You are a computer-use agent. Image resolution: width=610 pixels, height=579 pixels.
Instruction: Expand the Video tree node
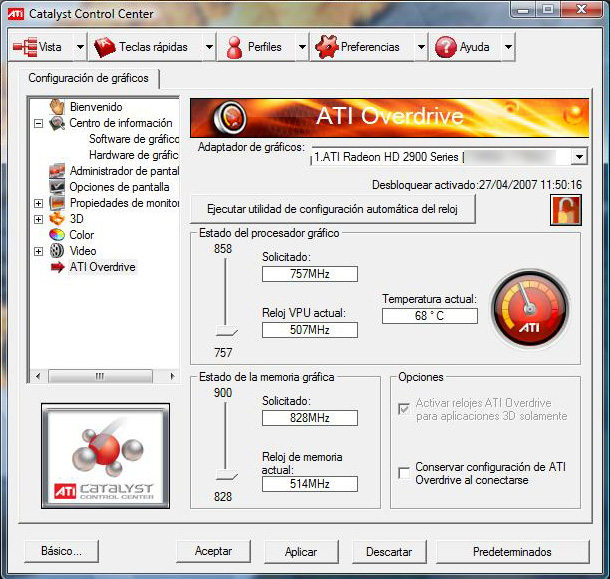39,251
